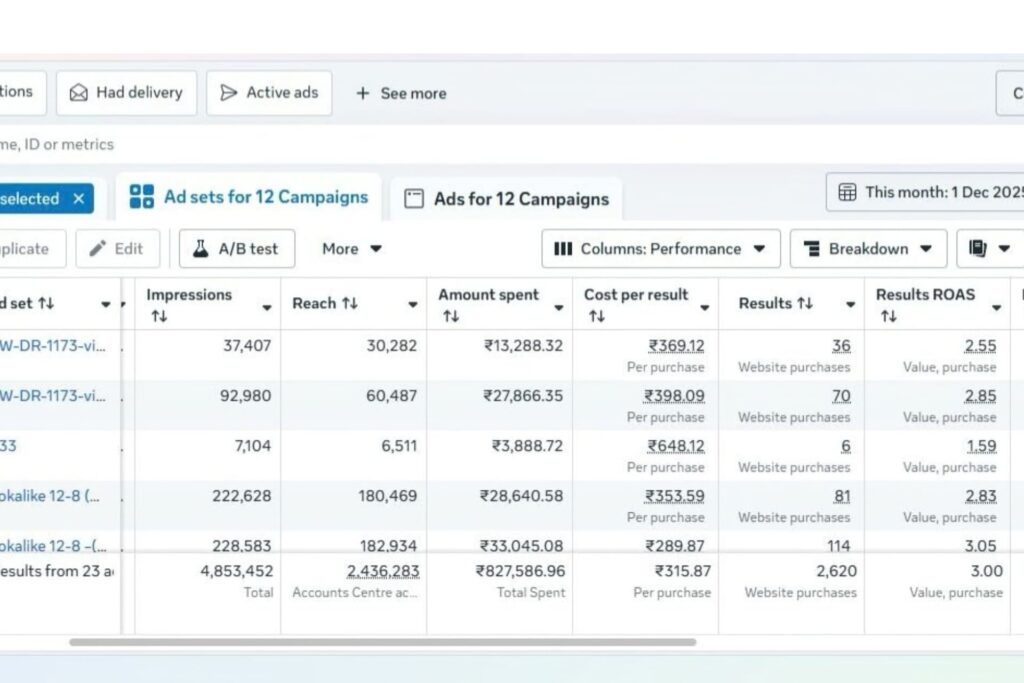Select the Ad sets for 12 Campaigns tab
Viewport: 1024px width, 683px height.
tap(248, 198)
